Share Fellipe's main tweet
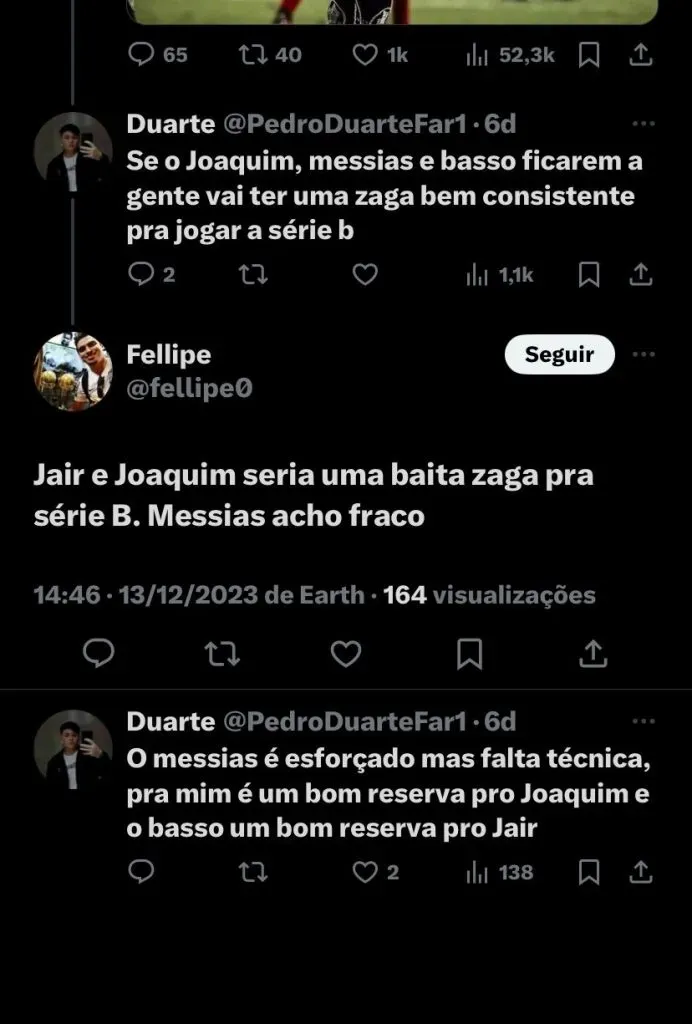This screenshot has height=1024, width=692. [593, 654]
